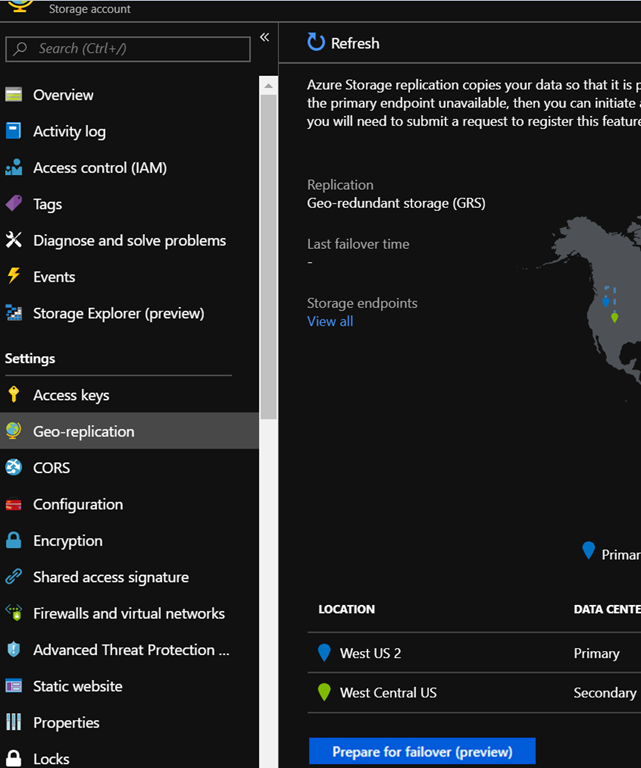Go to Shared access signature
This screenshot has width=641, height=768.
(110, 577)
